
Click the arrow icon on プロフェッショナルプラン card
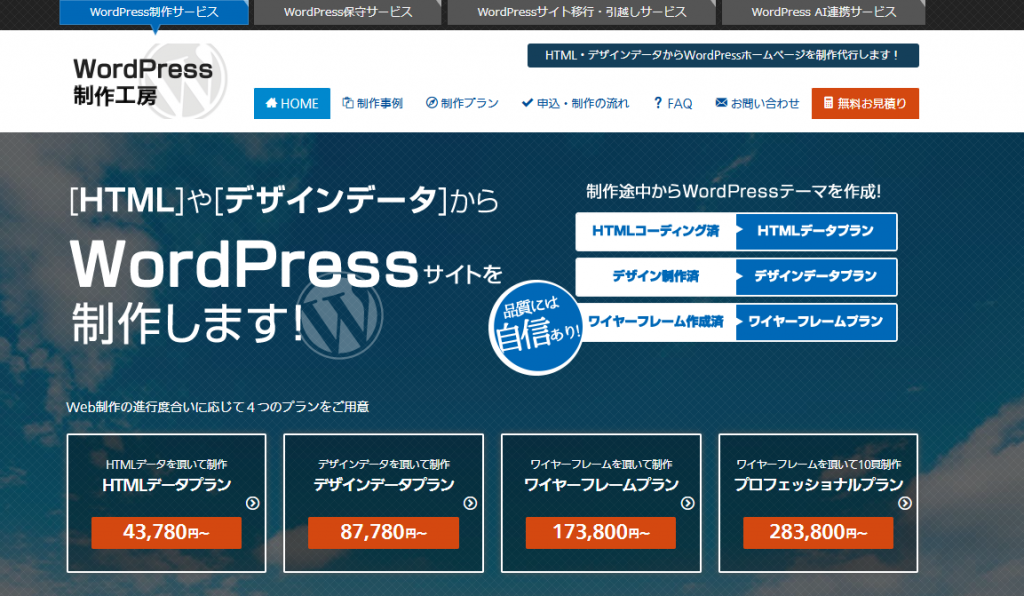pyautogui.click(x=904, y=503)
